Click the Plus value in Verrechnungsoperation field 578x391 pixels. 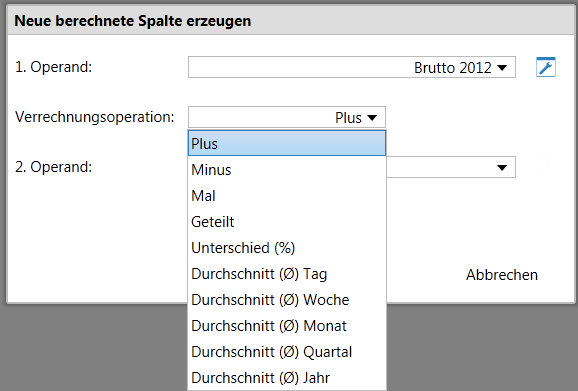(x=348, y=118)
